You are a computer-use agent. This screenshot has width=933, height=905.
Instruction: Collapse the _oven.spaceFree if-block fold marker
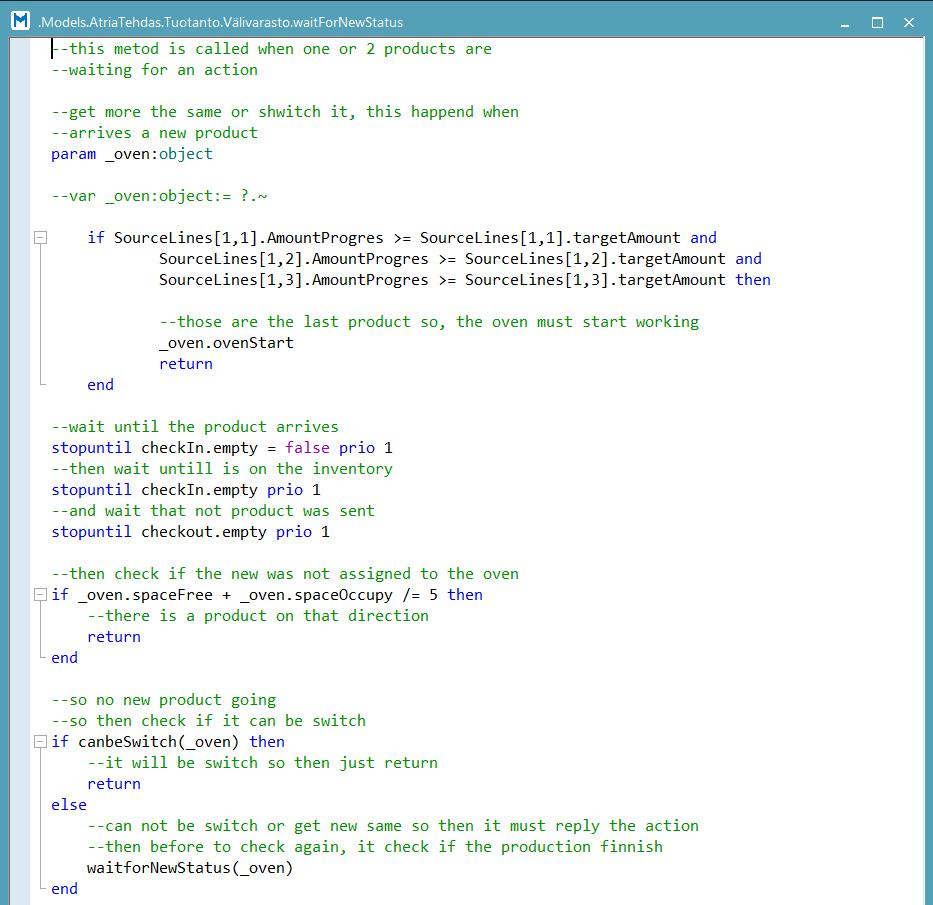pos(40,594)
